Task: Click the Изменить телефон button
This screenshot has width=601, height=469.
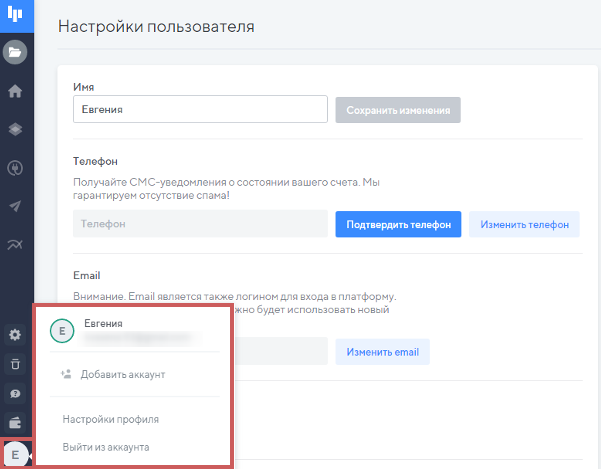Action: (x=524, y=224)
